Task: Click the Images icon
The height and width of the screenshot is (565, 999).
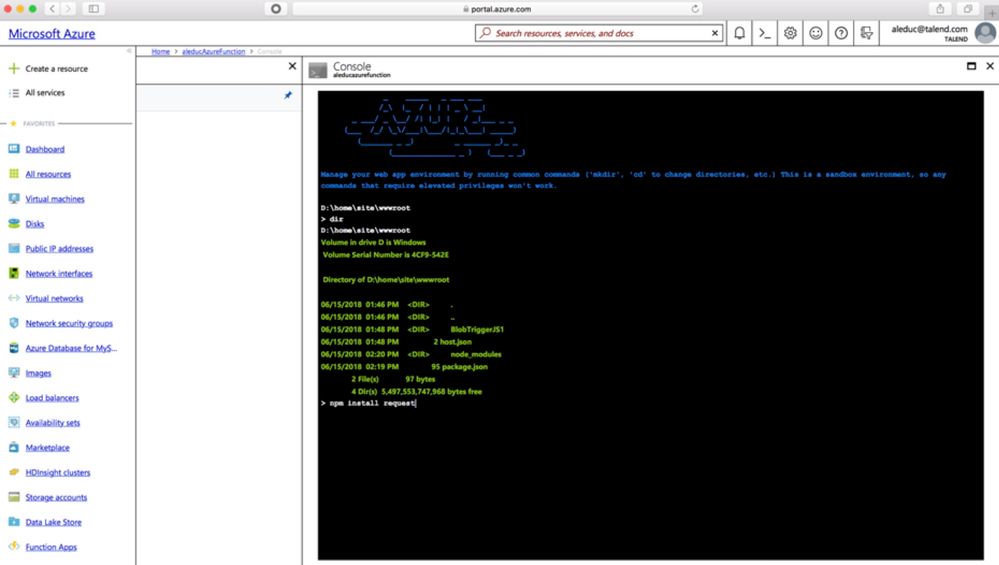Action: tap(14, 372)
